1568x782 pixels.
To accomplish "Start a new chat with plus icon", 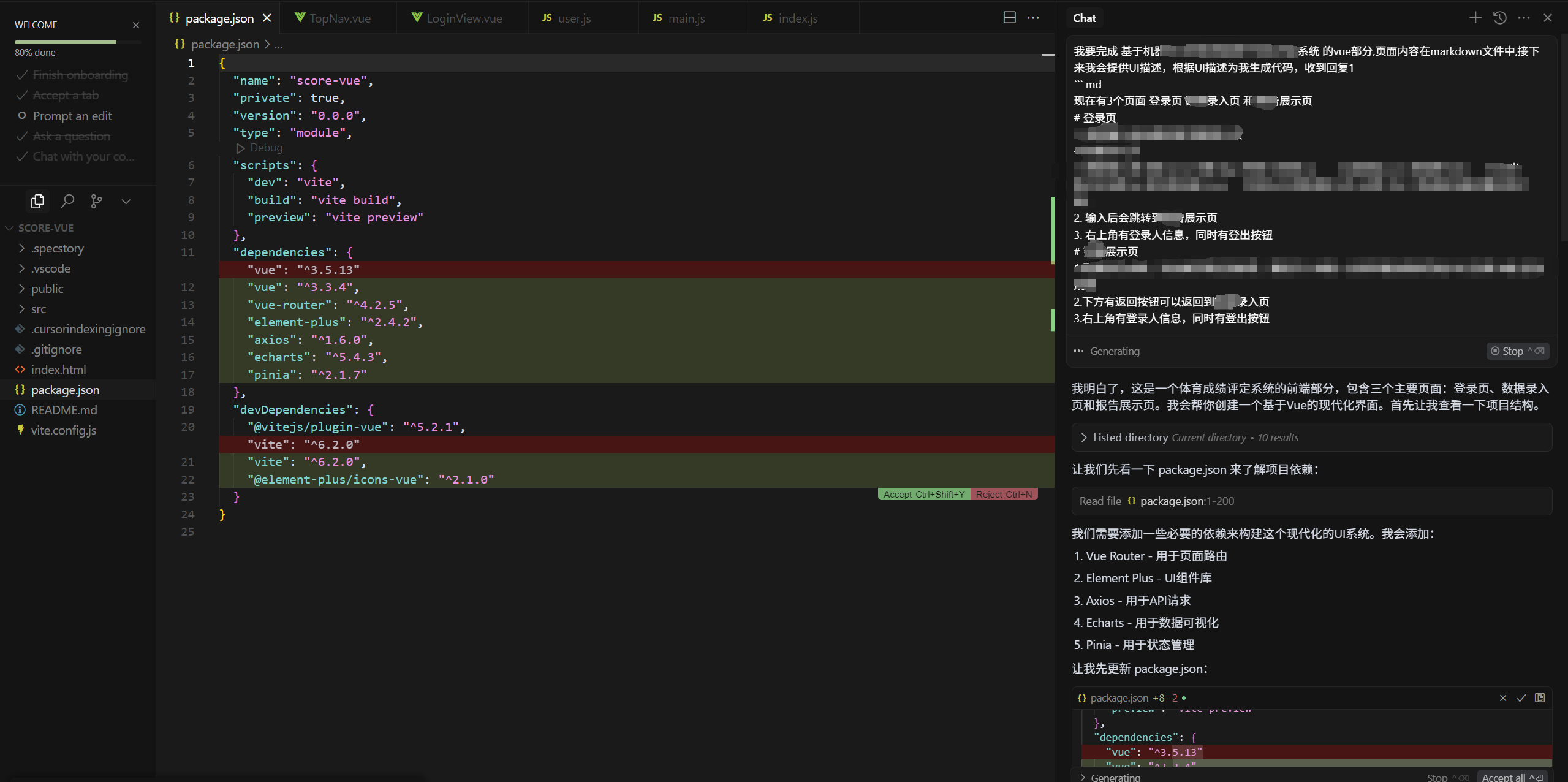I will coord(1475,18).
